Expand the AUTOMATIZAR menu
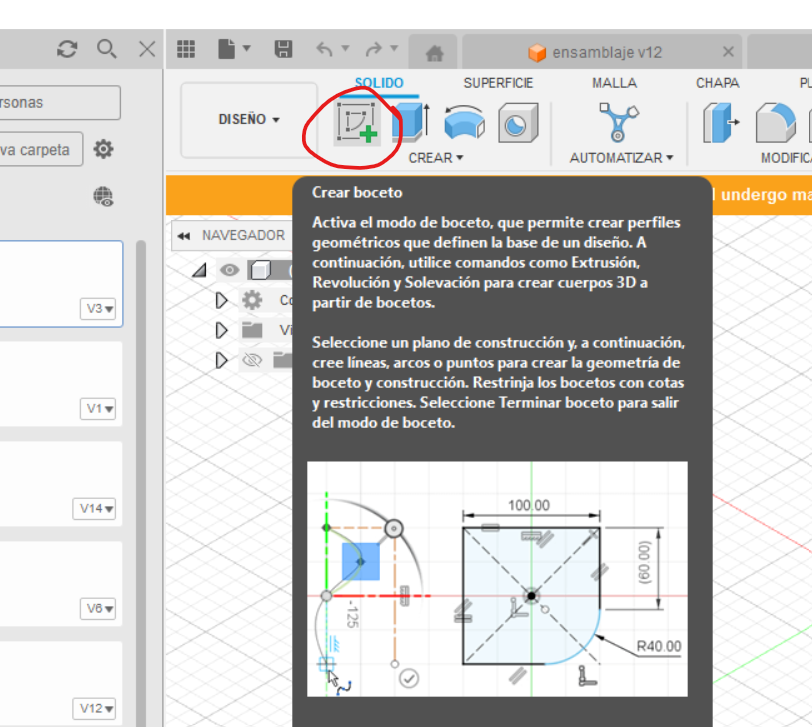812x727 pixels. coord(621,158)
